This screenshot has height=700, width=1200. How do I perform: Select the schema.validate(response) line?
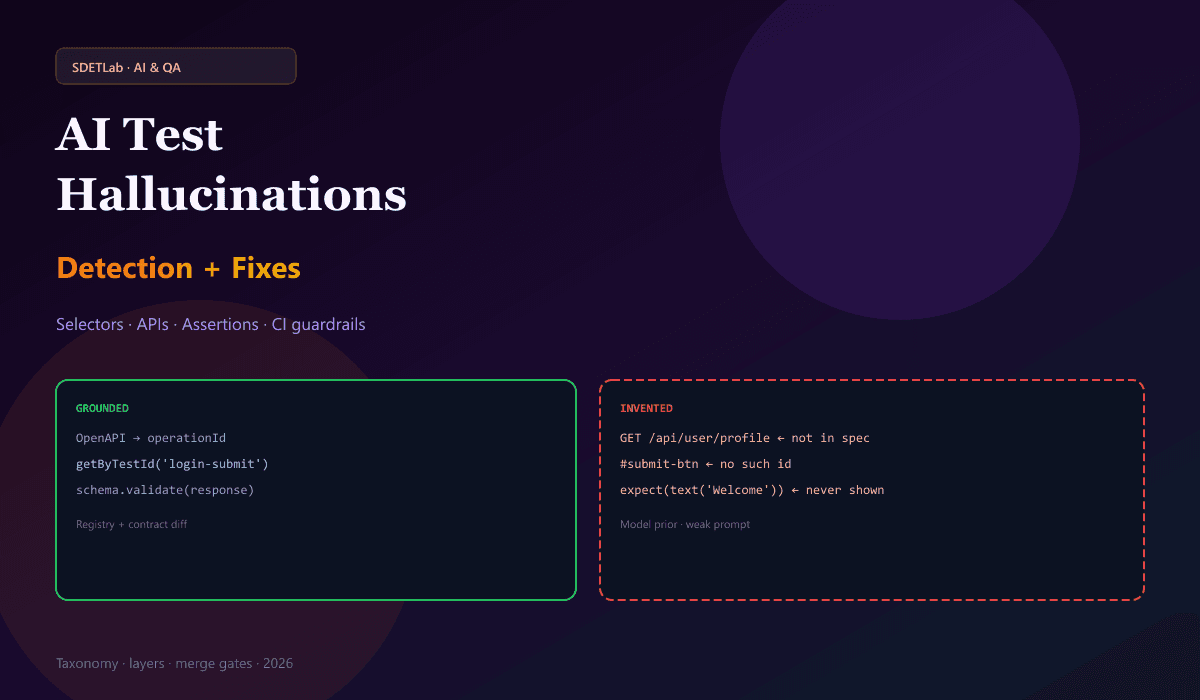click(x=165, y=490)
